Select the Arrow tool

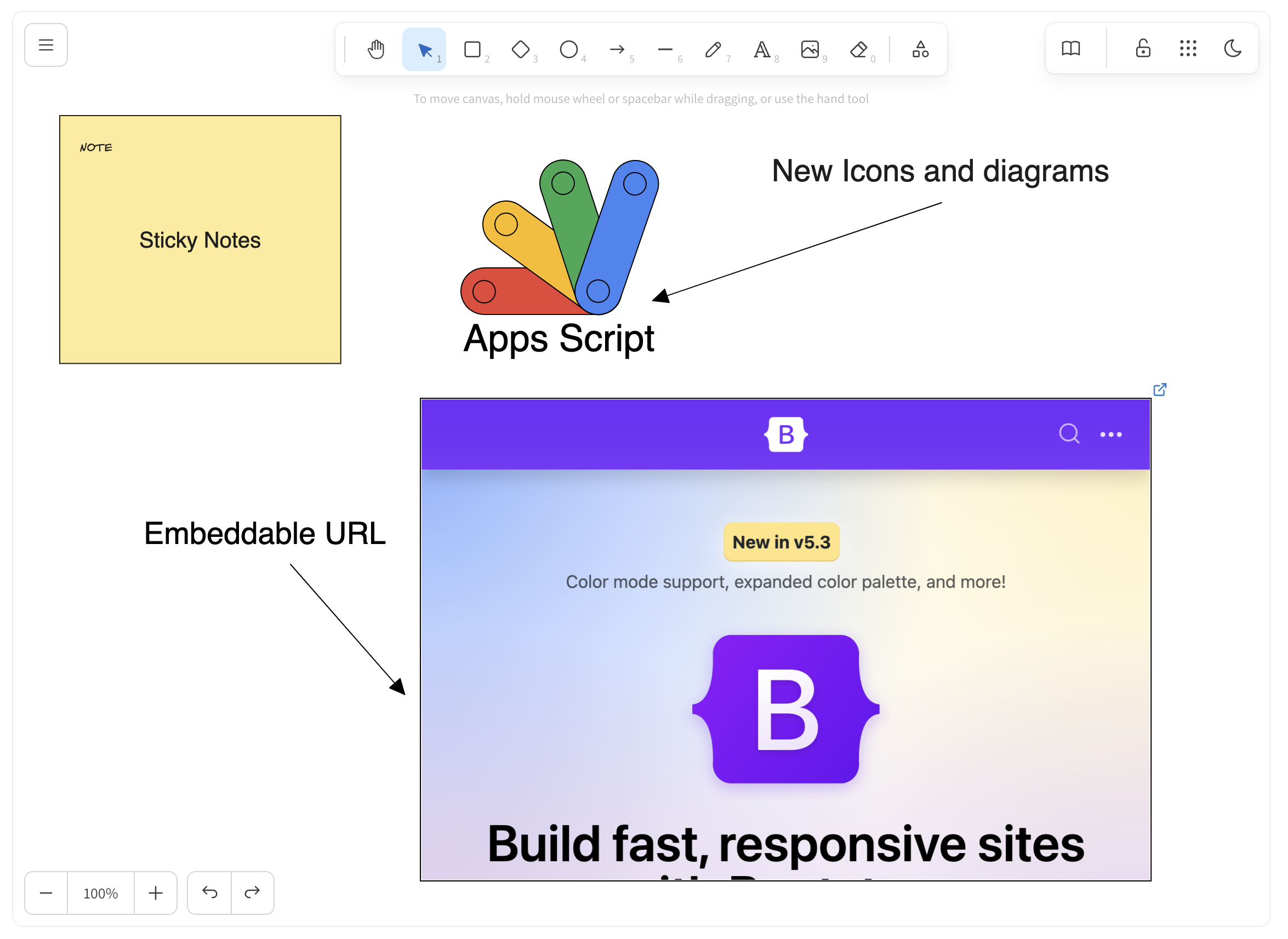pos(618,49)
